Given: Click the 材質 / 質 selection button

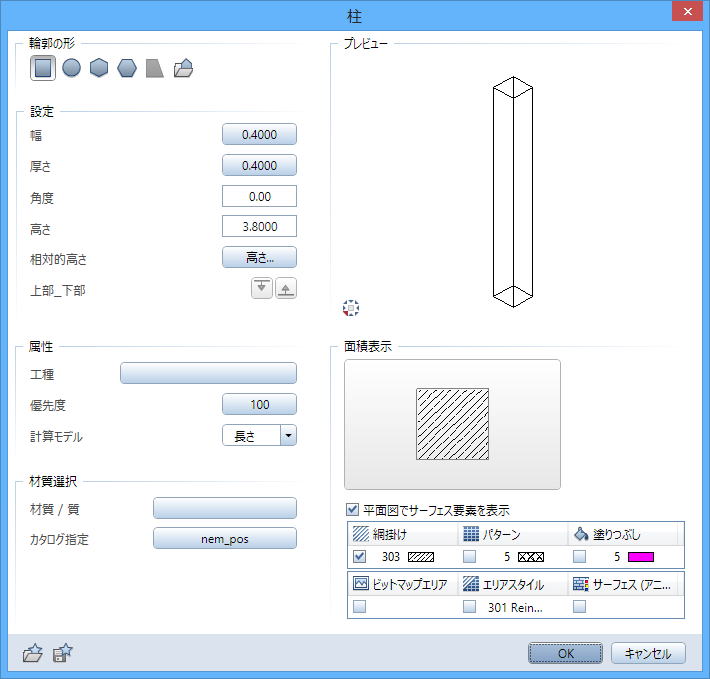Looking at the screenshot, I should (225, 508).
